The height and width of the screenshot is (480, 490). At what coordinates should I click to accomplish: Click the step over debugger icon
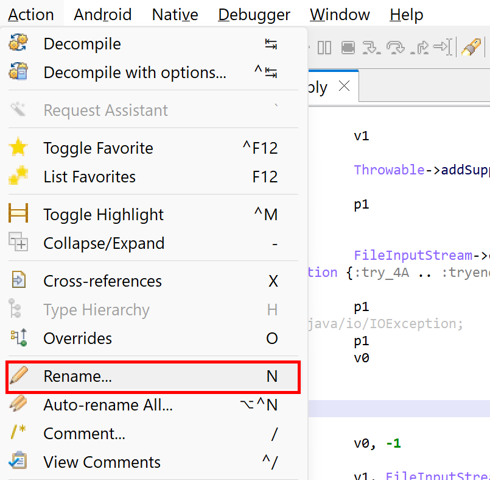395,48
